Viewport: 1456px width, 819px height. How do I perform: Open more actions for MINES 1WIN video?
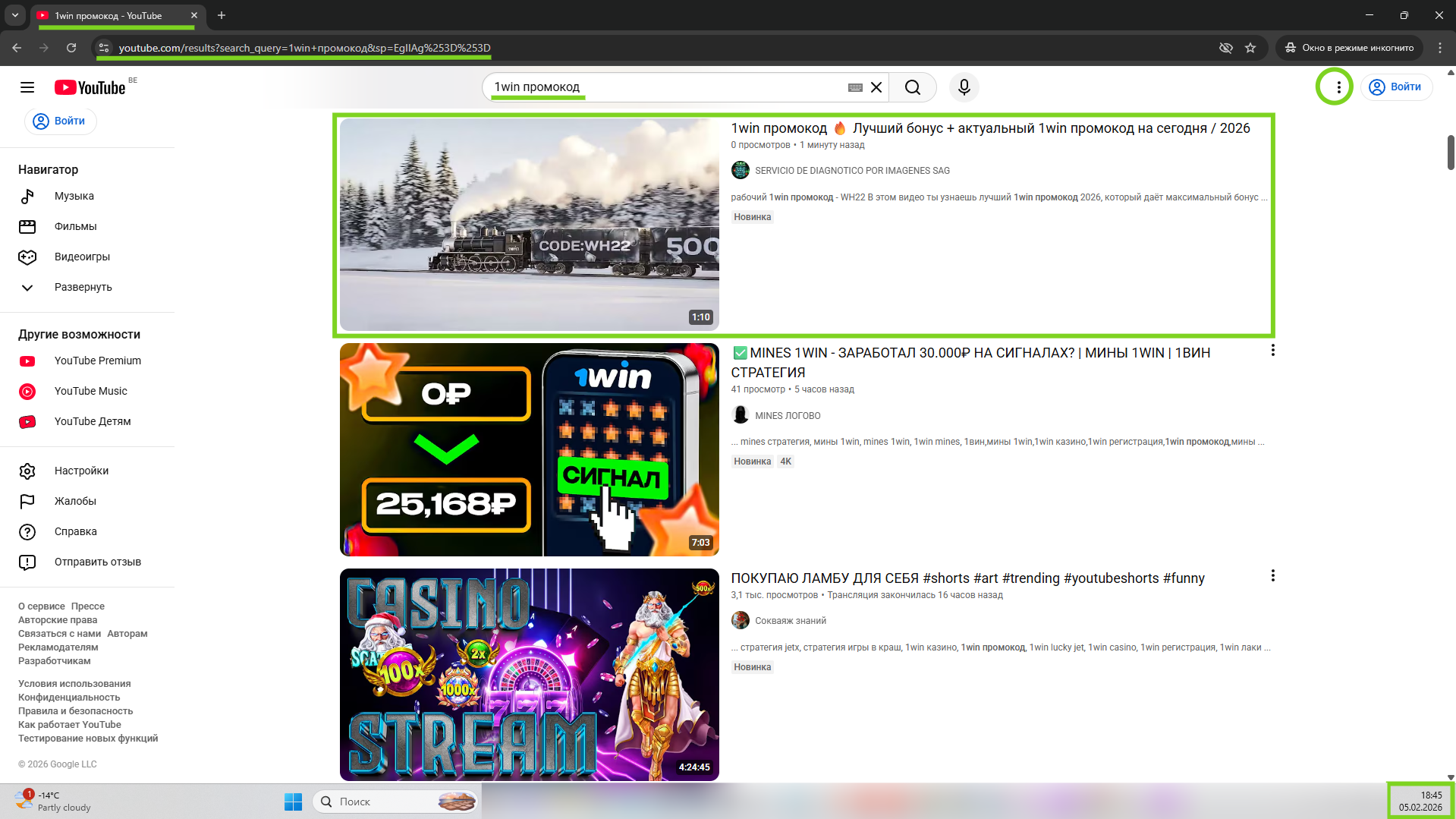[x=1272, y=351]
